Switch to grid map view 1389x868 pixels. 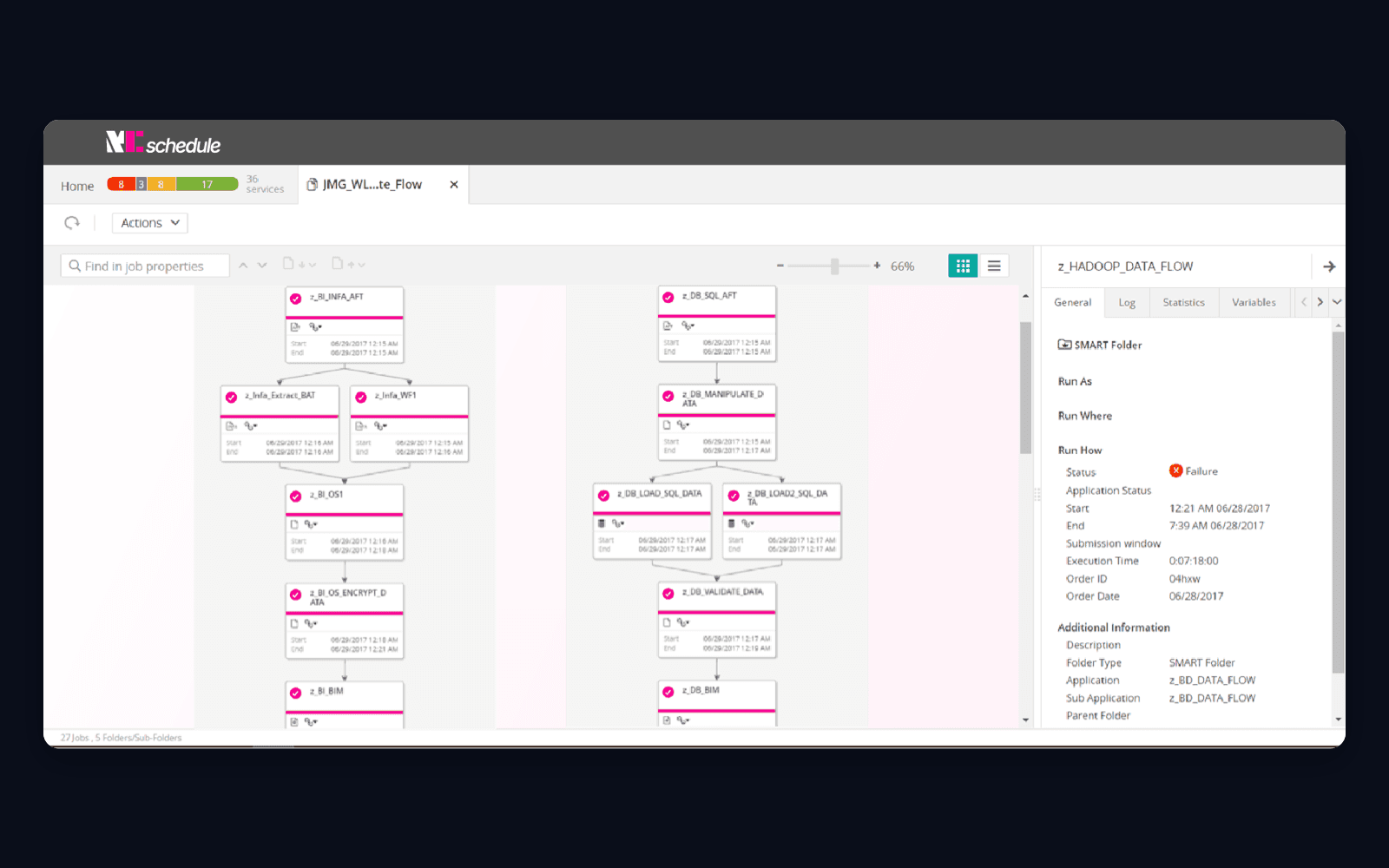point(963,266)
